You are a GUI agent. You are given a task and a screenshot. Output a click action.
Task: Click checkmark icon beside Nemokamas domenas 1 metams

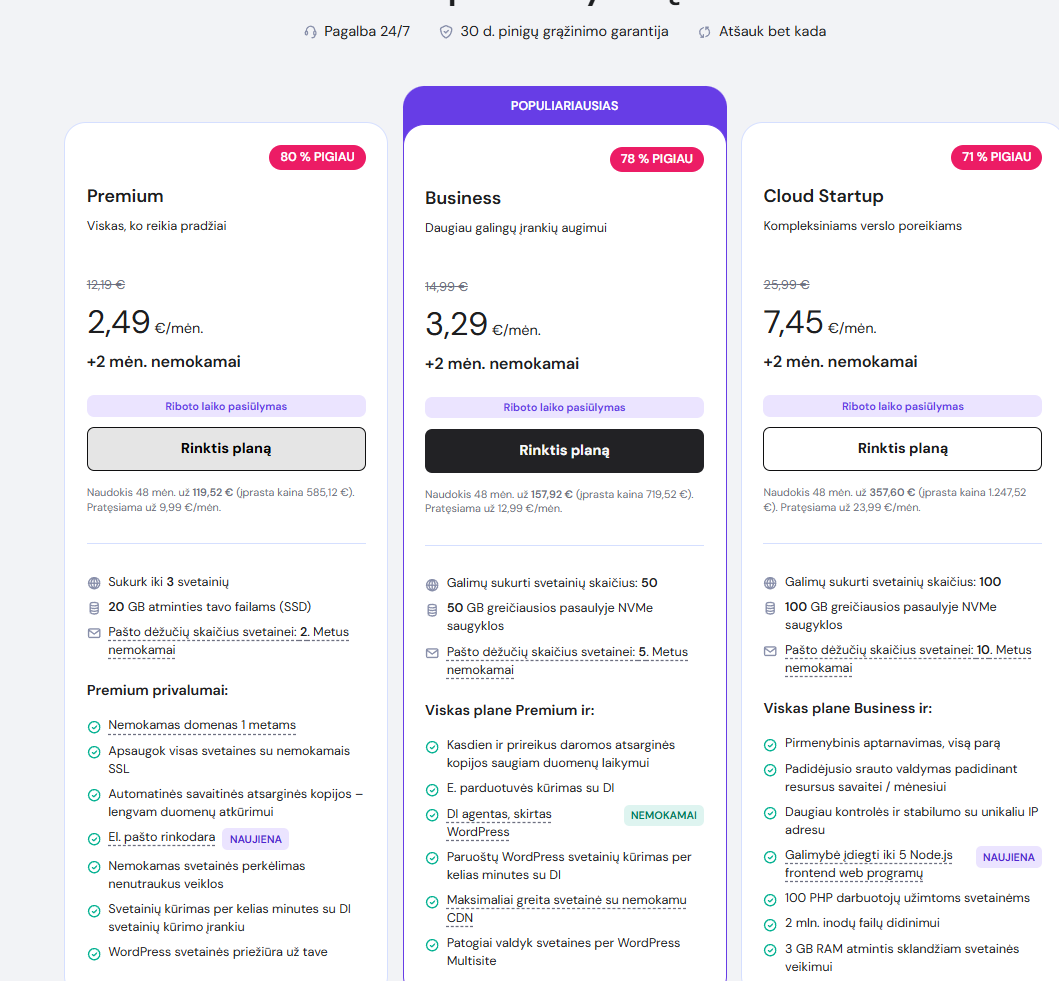(94, 726)
